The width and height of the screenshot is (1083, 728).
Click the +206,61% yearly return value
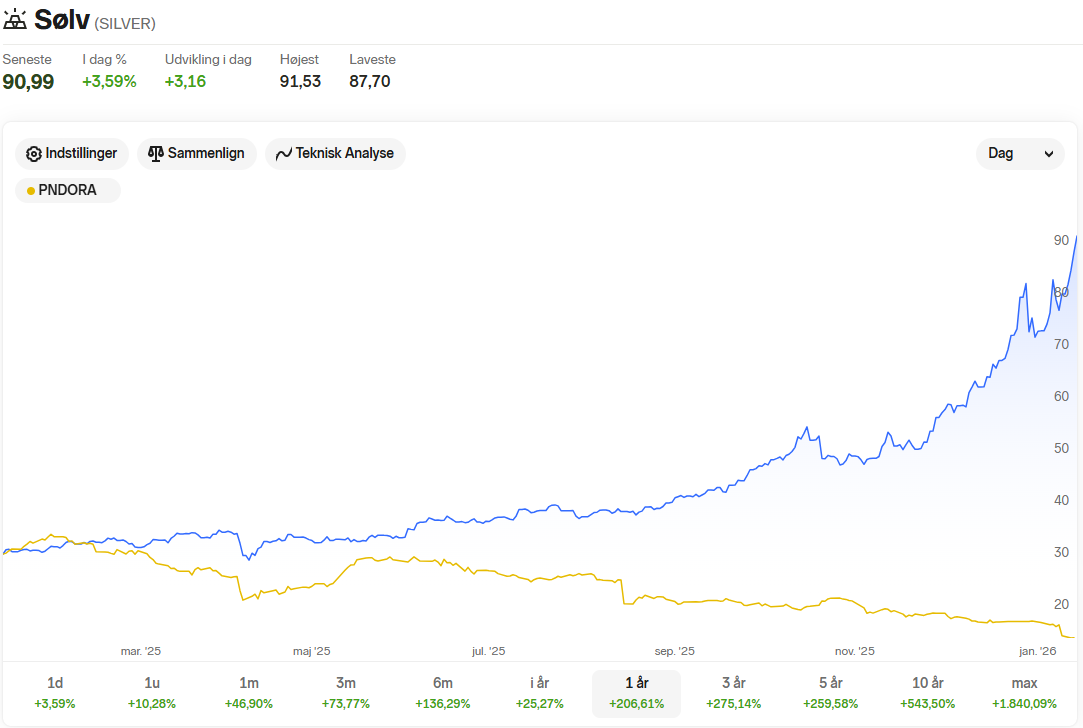point(636,704)
